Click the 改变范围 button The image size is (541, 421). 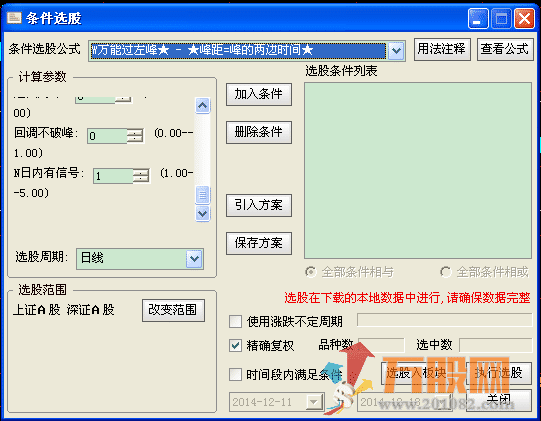pyautogui.click(x=173, y=310)
